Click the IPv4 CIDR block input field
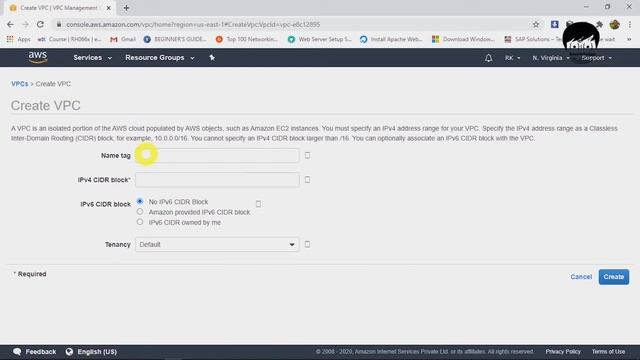This screenshot has width=640, height=360. (x=217, y=180)
